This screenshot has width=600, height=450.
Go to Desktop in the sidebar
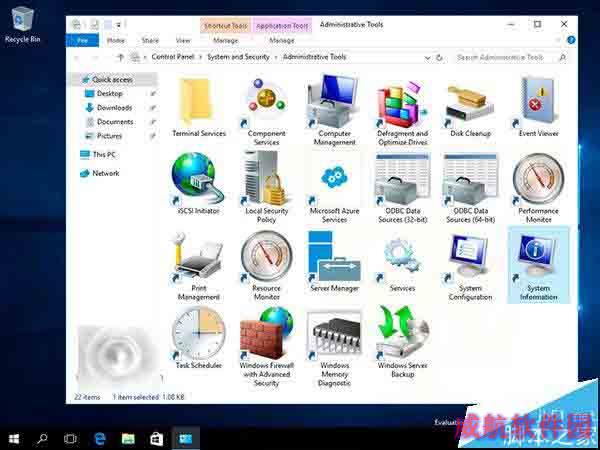coord(109,94)
